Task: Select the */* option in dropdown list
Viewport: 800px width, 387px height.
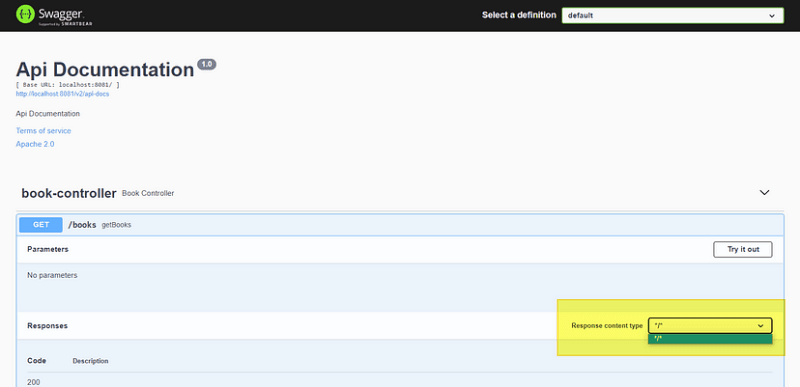Action: 710,339
